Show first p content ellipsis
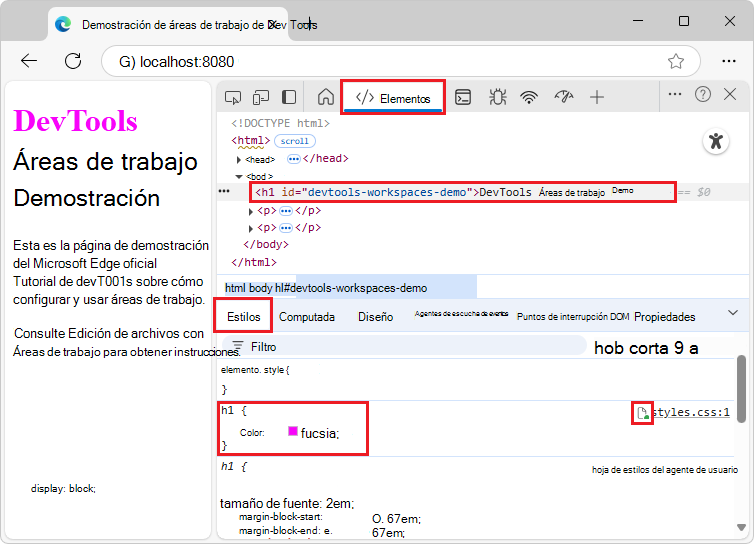This screenshot has width=754, height=544. tap(286, 211)
